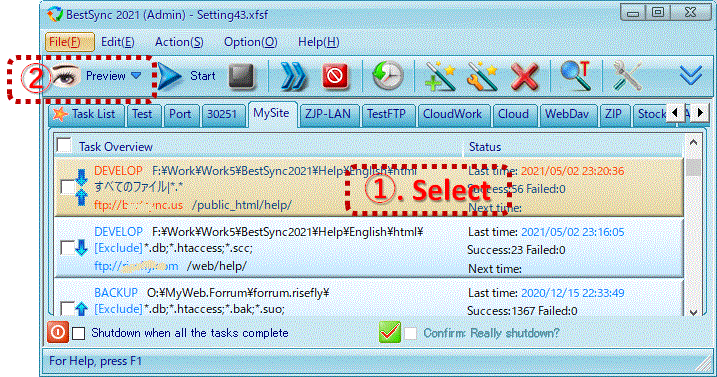The width and height of the screenshot is (717, 377).
Task: Click the edit-task wizard wand with wrench
Action: point(482,76)
